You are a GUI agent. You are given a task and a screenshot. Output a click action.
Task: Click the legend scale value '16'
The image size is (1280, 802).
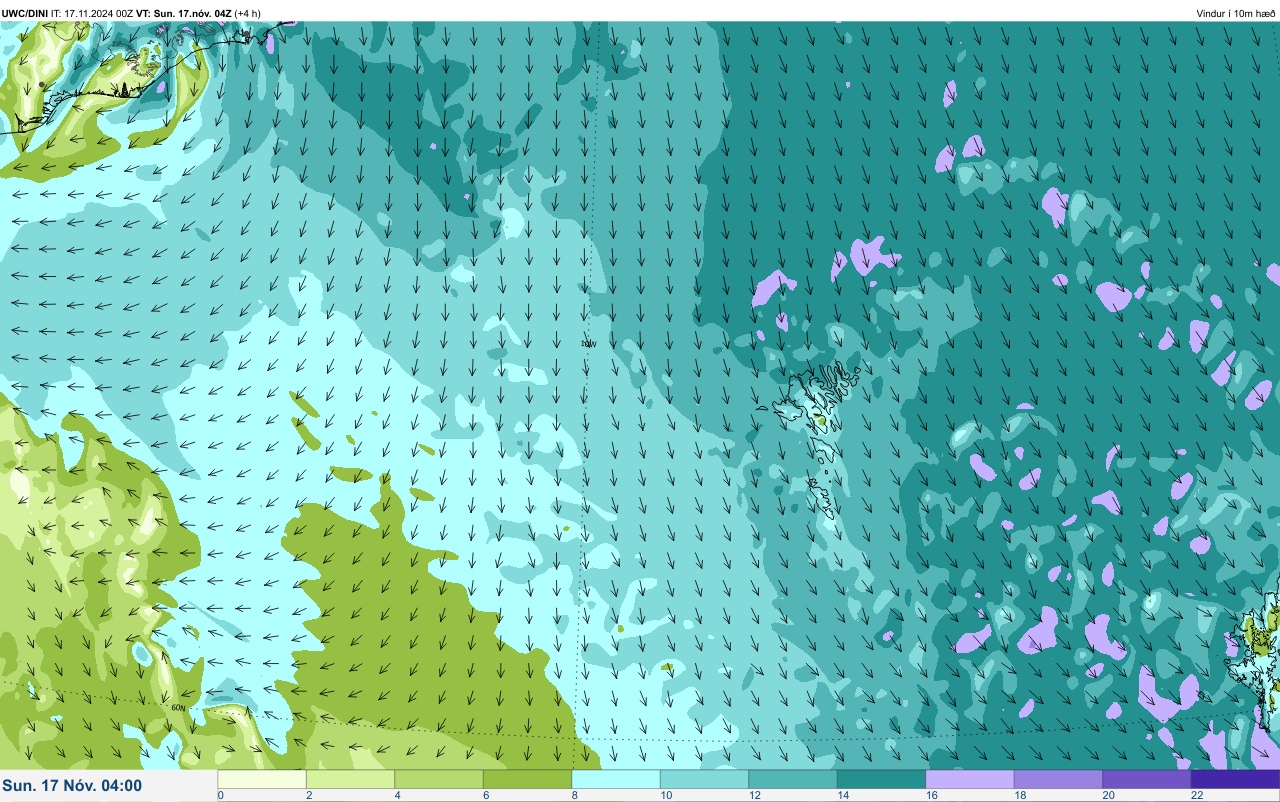931,795
